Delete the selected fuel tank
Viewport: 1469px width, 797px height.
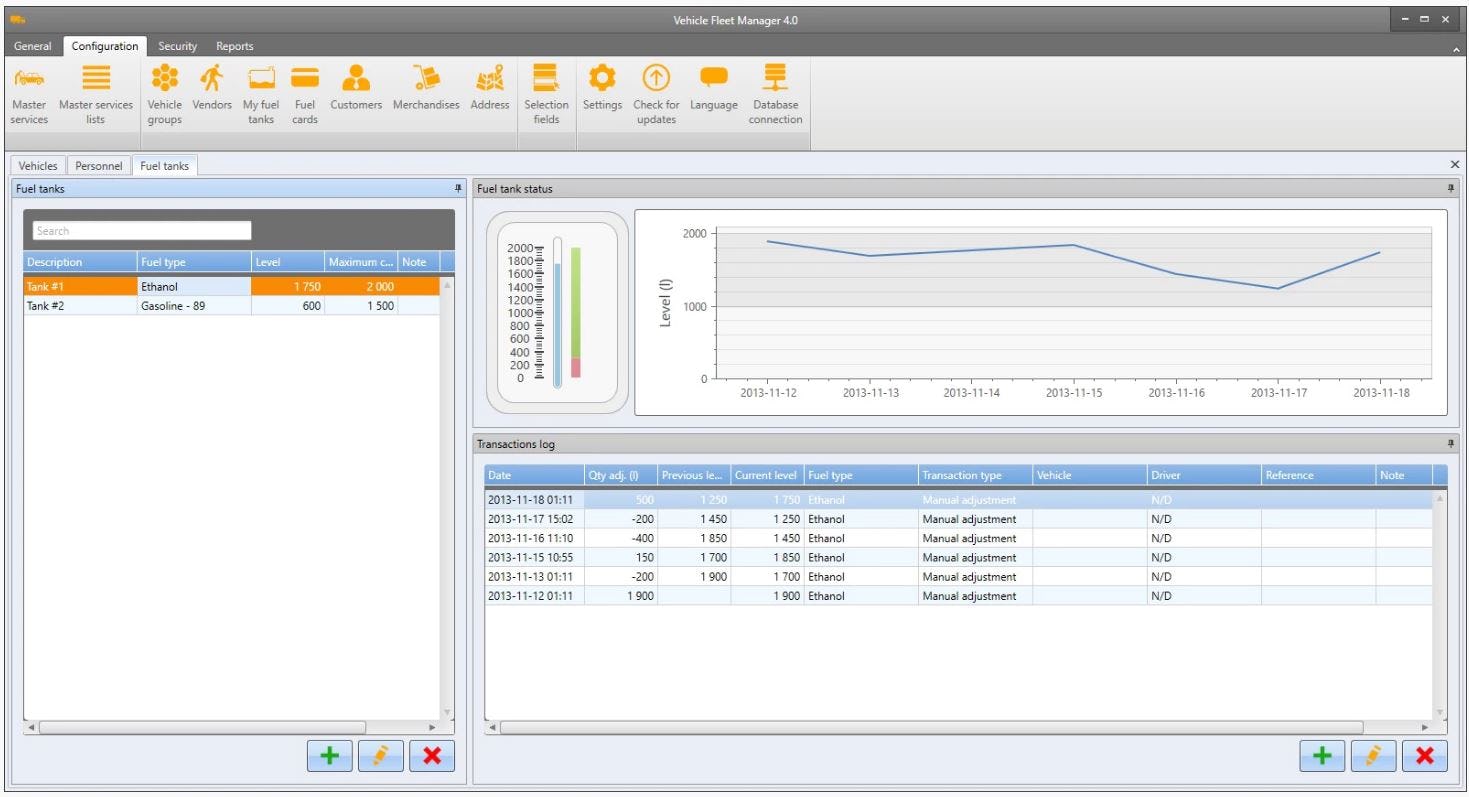[x=432, y=756]
